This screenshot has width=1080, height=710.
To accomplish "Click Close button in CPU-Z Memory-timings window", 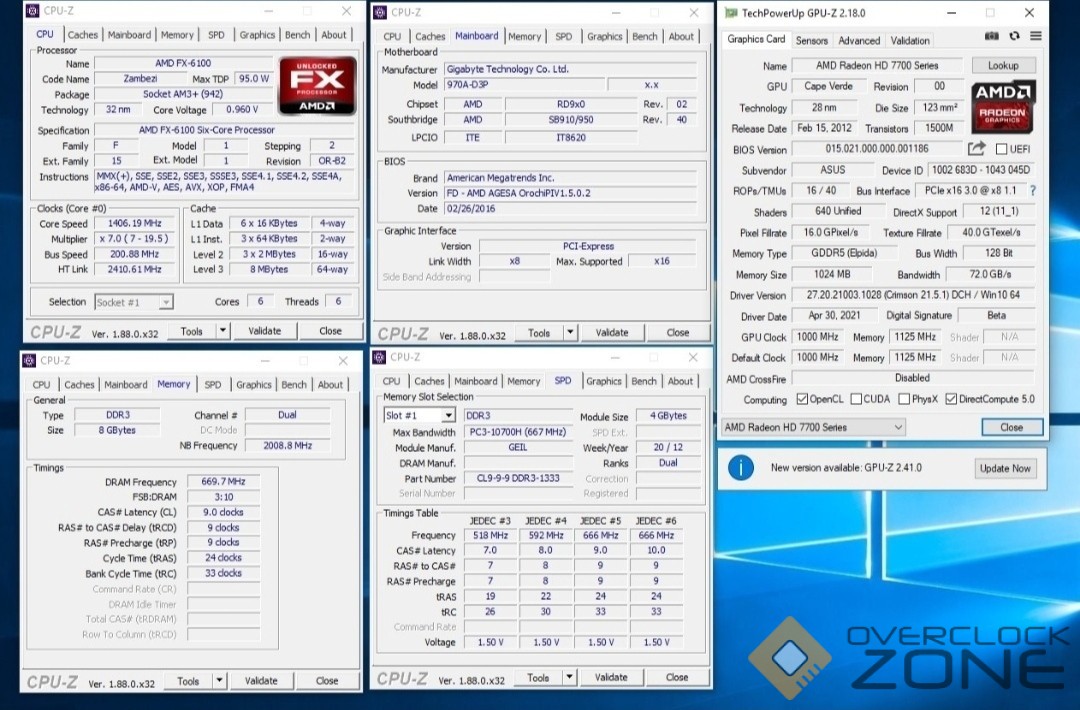I will coord(326,680).
